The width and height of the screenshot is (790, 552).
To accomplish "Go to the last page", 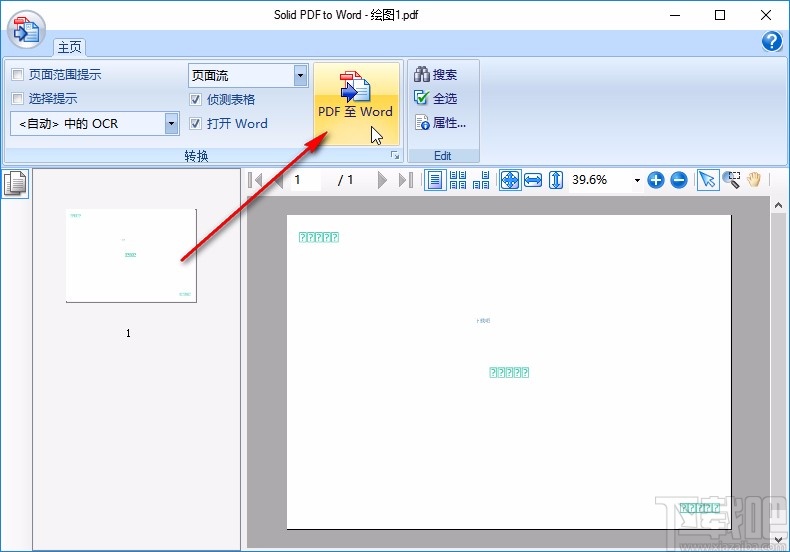I will click(x=406, y=180).
